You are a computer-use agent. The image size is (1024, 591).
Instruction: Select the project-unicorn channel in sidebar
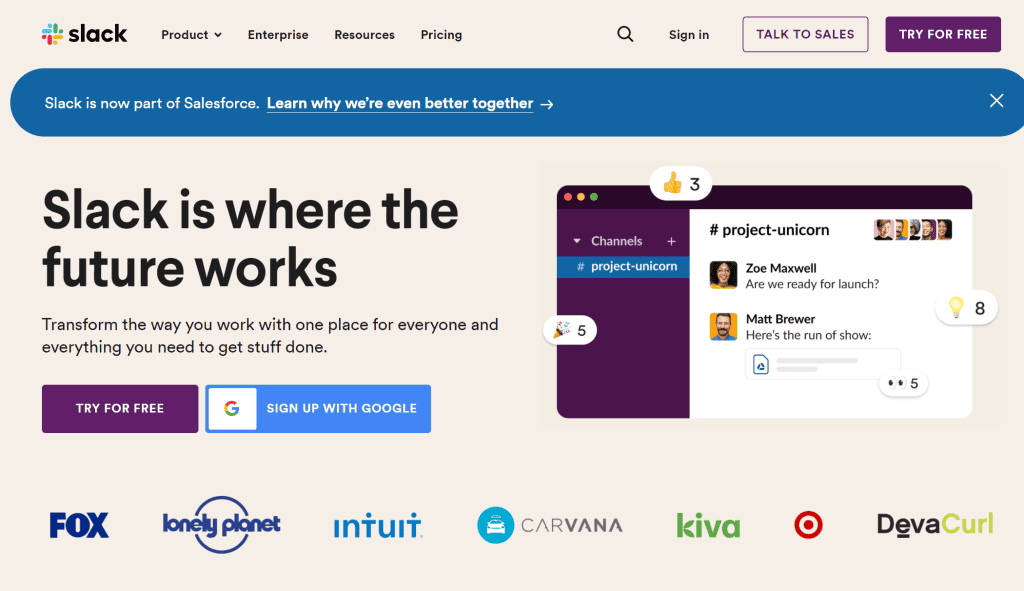(627, 267)
